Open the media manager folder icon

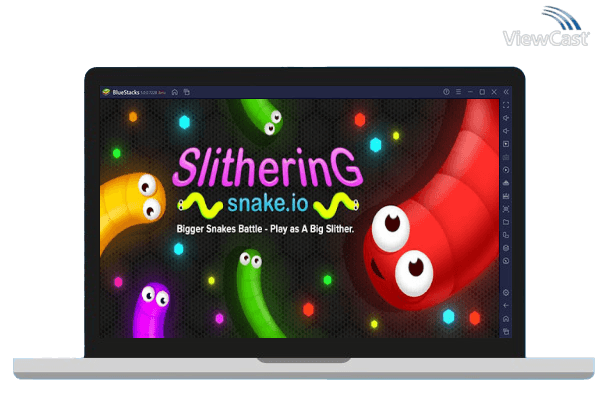(x=506, y=222)
